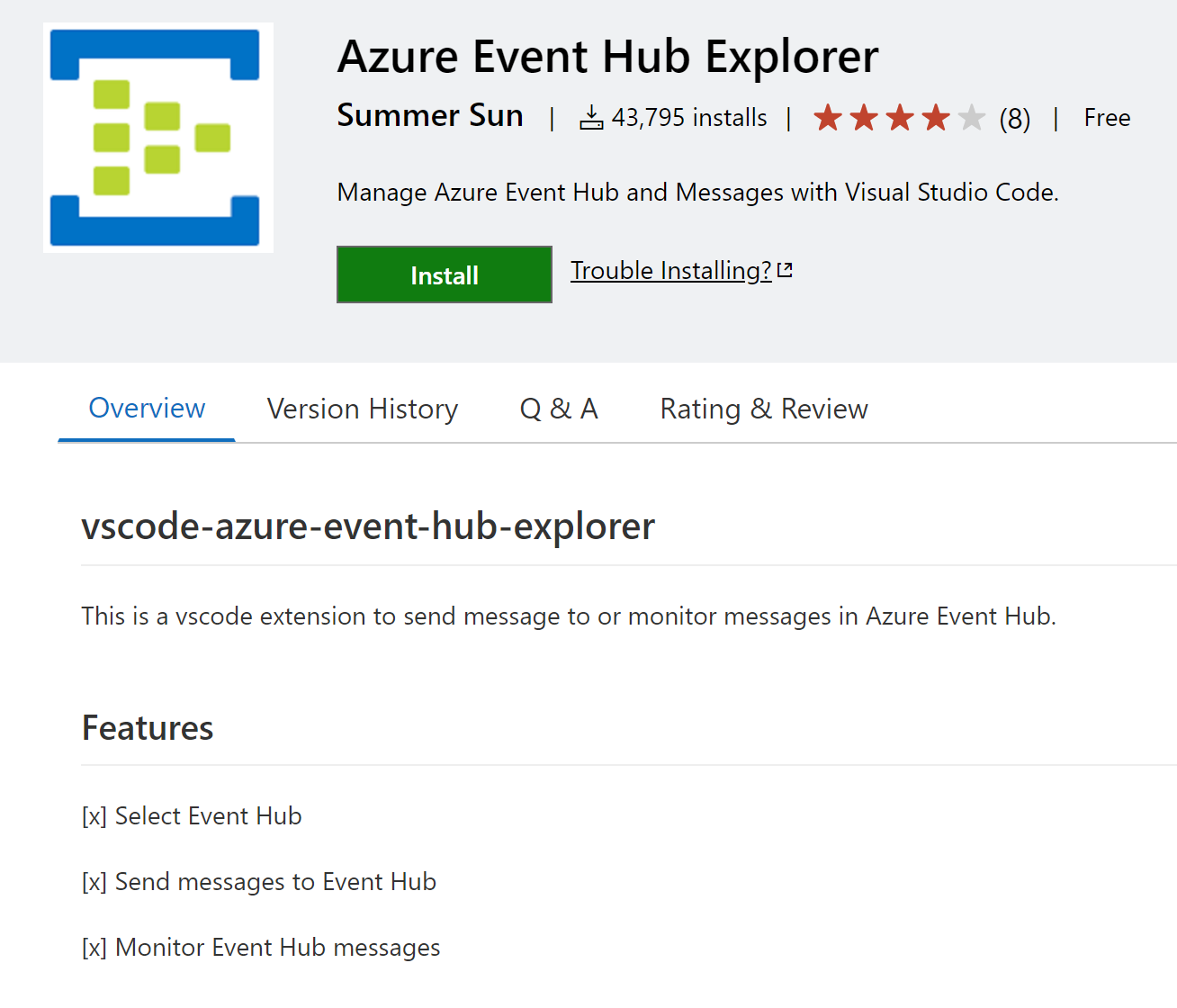Click the Features heading
The height and width of the screenshot is (1008, 1177).
coord(148,727)
